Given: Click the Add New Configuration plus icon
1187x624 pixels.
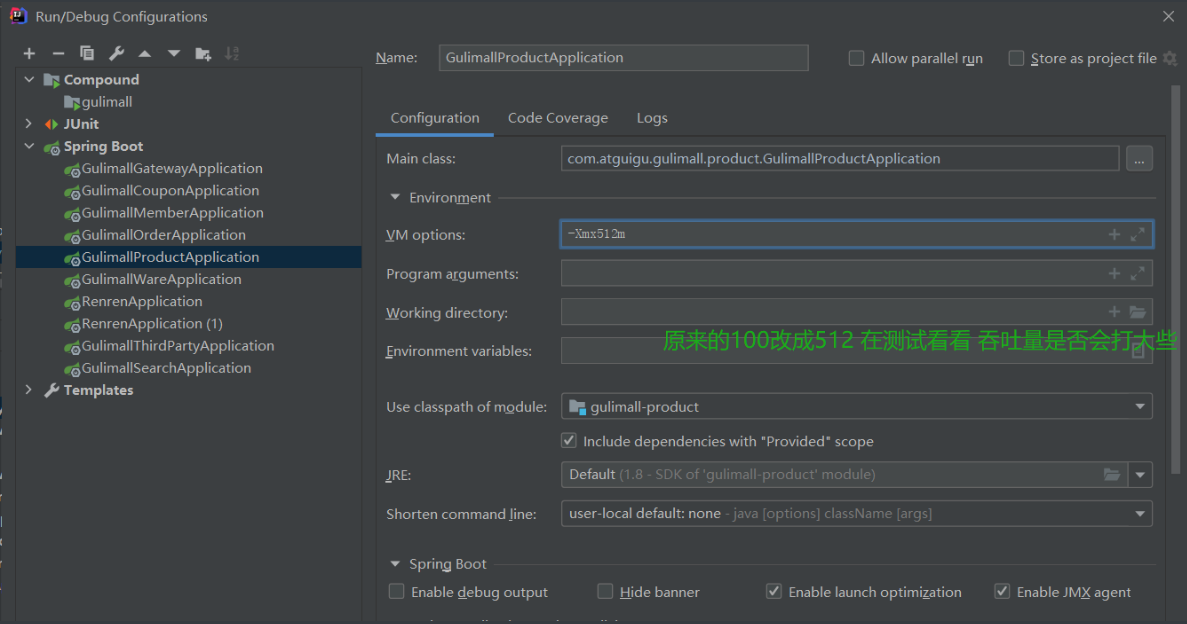Looking at the screenshot, I should tap(29, 54).
